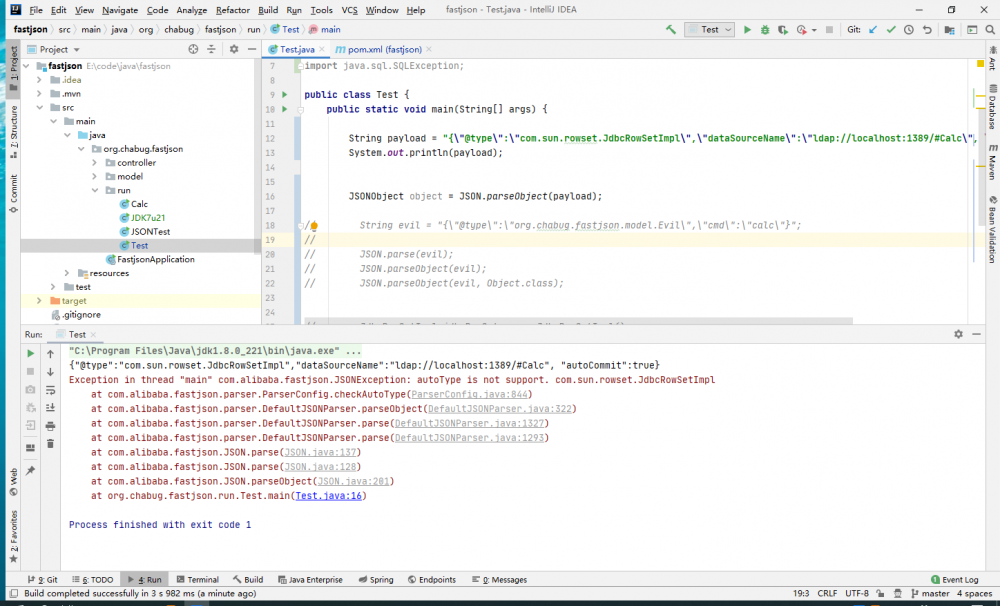Update project via the blue Git download arrow

(x=871, y=29)
